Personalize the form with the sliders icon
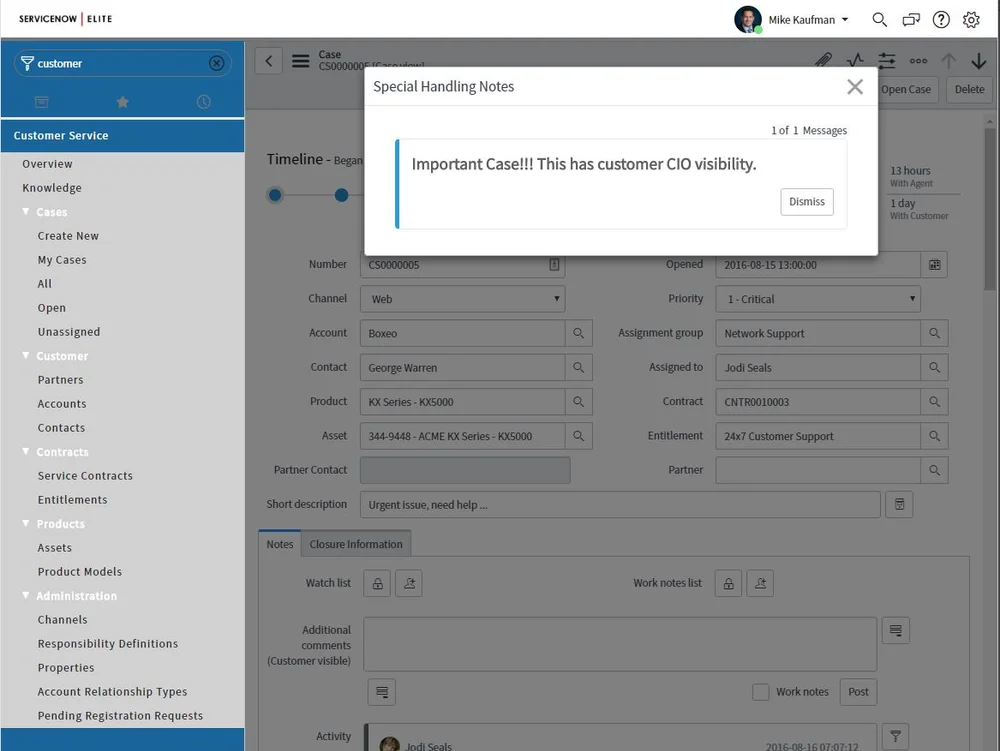Screen dimensions: 1000x751 click(886, 60)
